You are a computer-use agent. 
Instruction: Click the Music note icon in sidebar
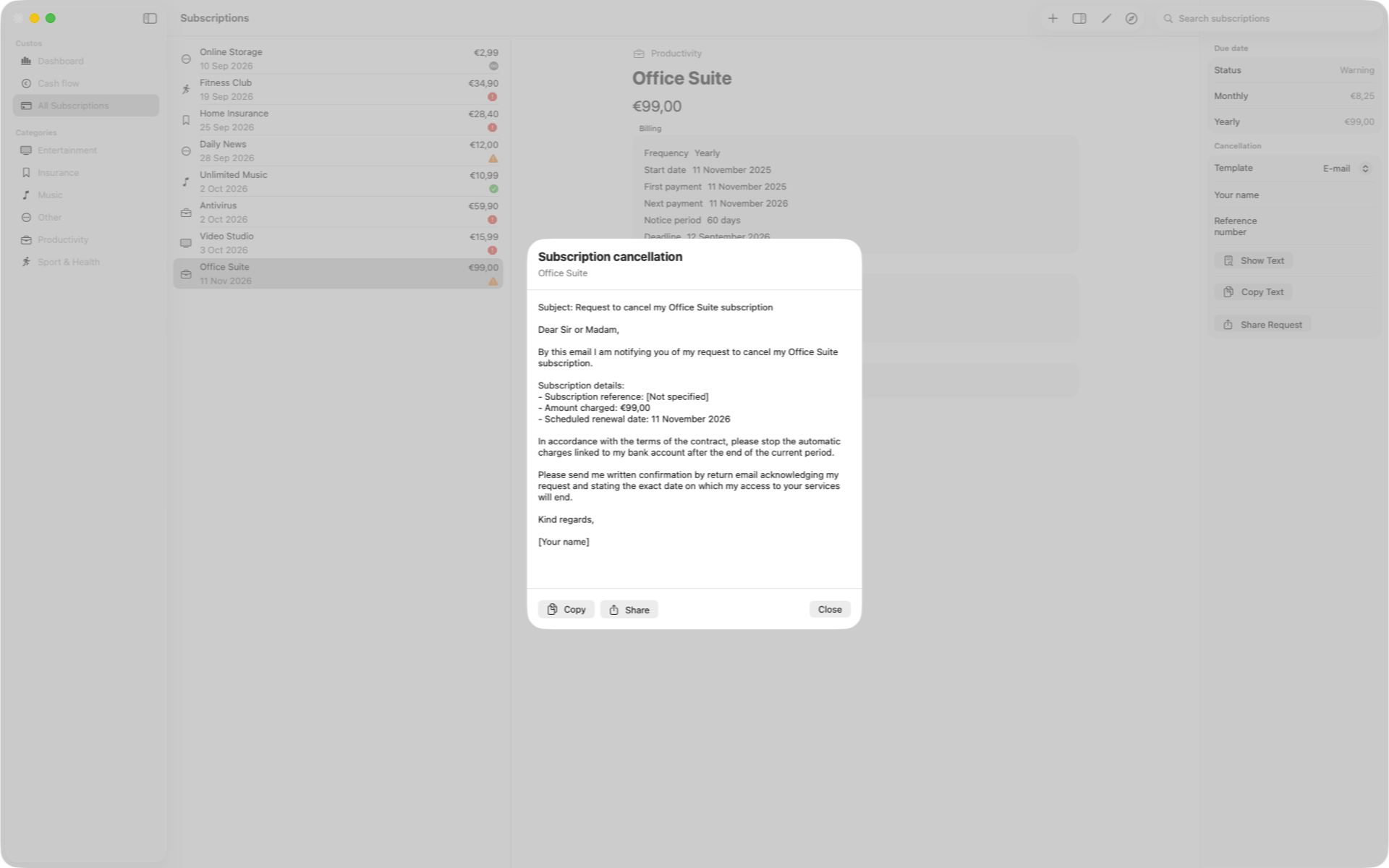(26, 195)
